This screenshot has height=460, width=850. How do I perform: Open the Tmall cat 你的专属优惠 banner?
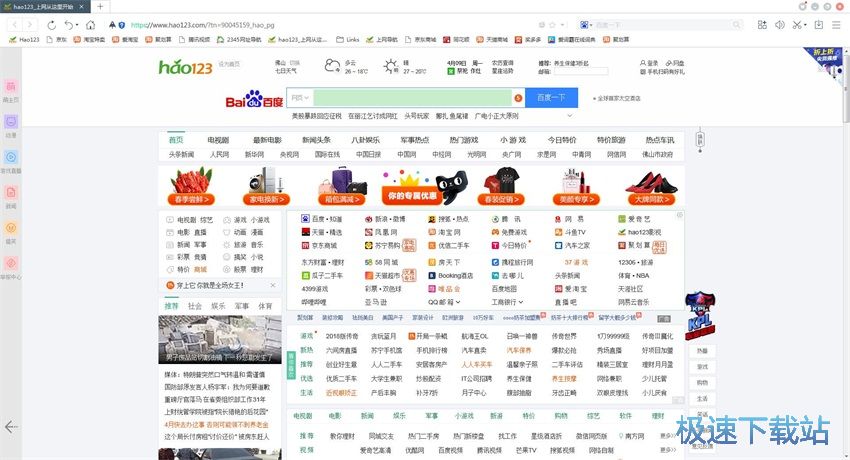(424, 187)
